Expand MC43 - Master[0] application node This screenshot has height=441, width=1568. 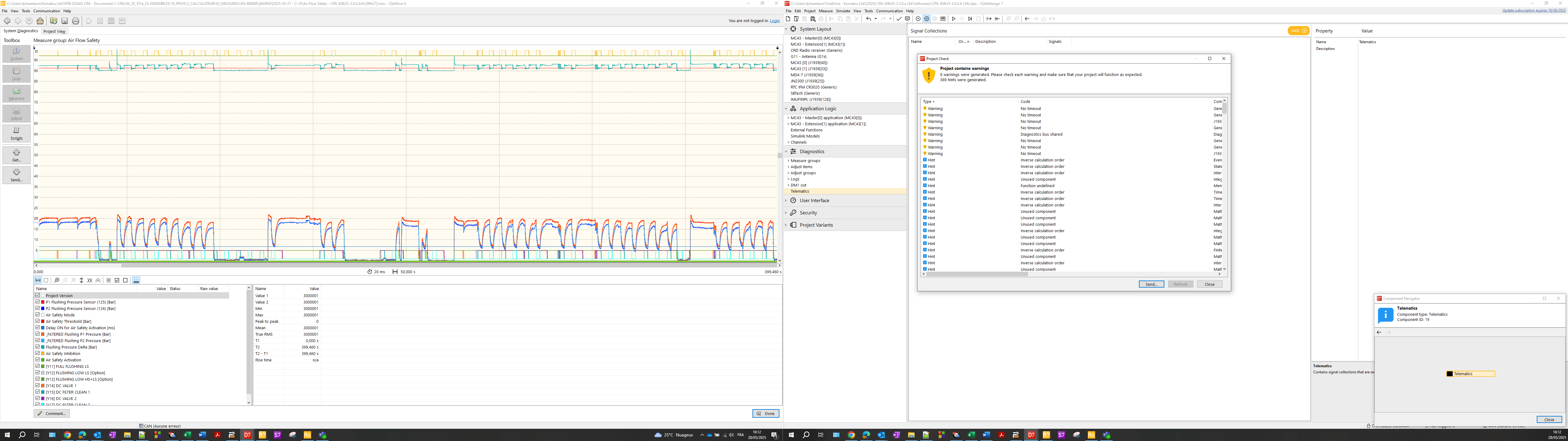coord(788,118)
